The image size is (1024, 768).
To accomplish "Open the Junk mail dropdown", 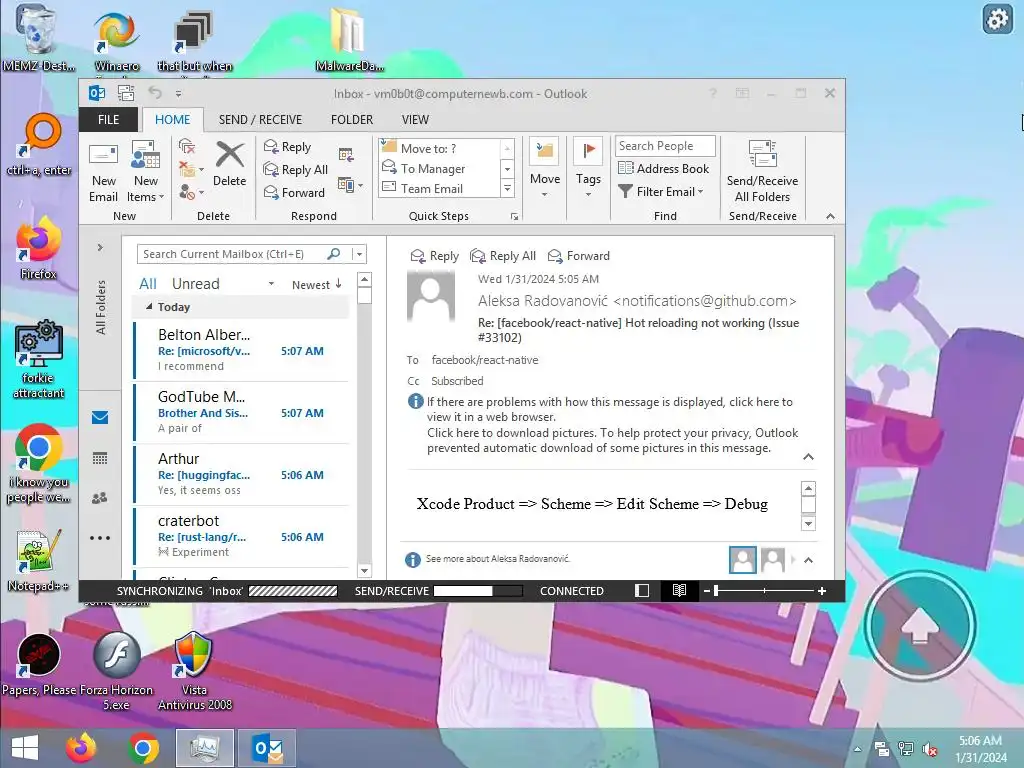I will [190, 191].
